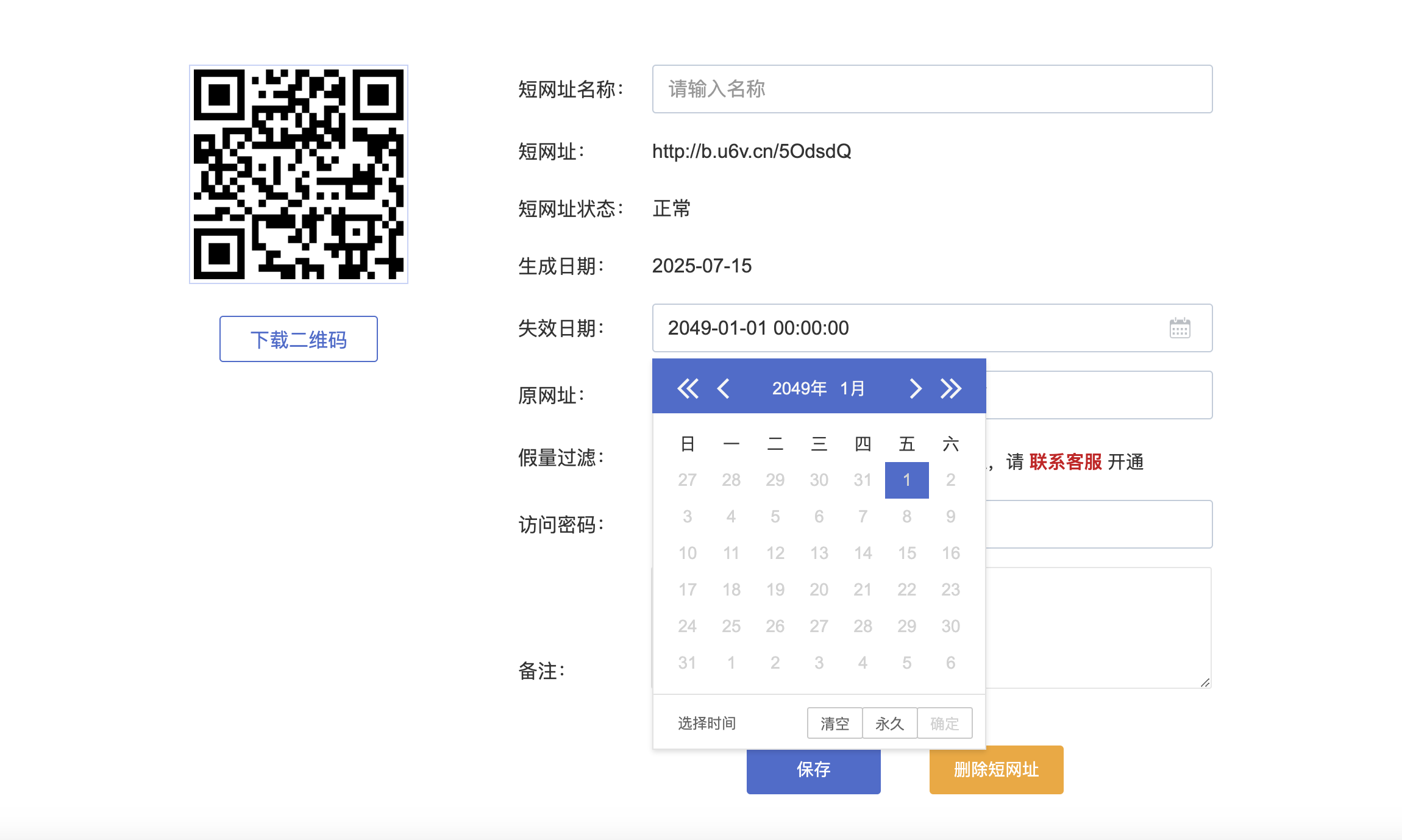
Task: Click 选择时间 to pick a time
Action: point(706,723)
